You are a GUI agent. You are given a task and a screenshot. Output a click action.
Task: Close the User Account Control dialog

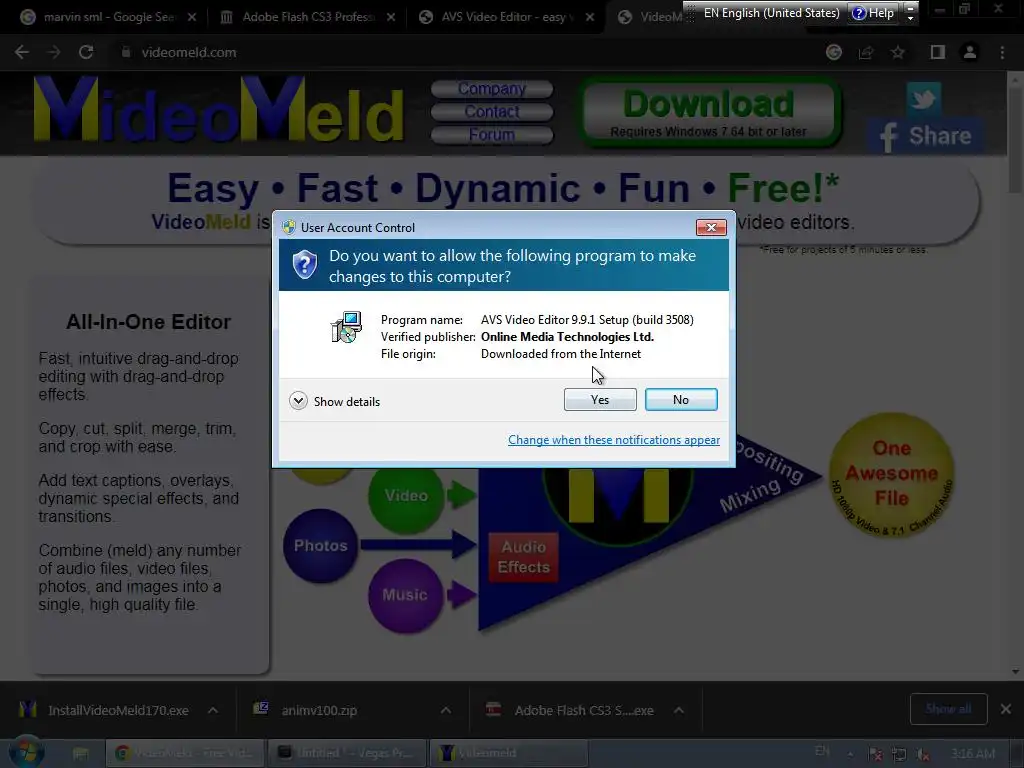click(711, 227)
